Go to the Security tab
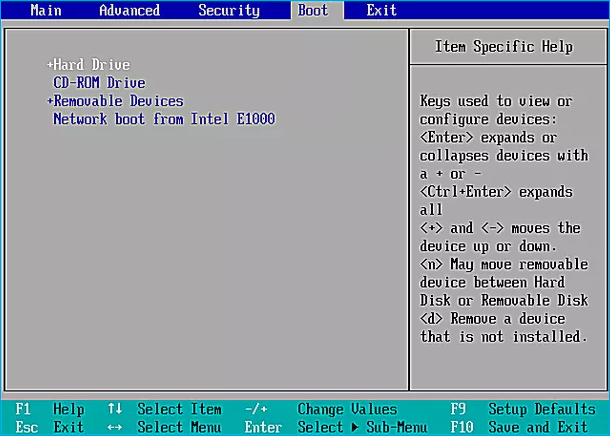Image resolution: width=610 pixels, height=436 pixels. pyautogui.click(x=229, y=11)
